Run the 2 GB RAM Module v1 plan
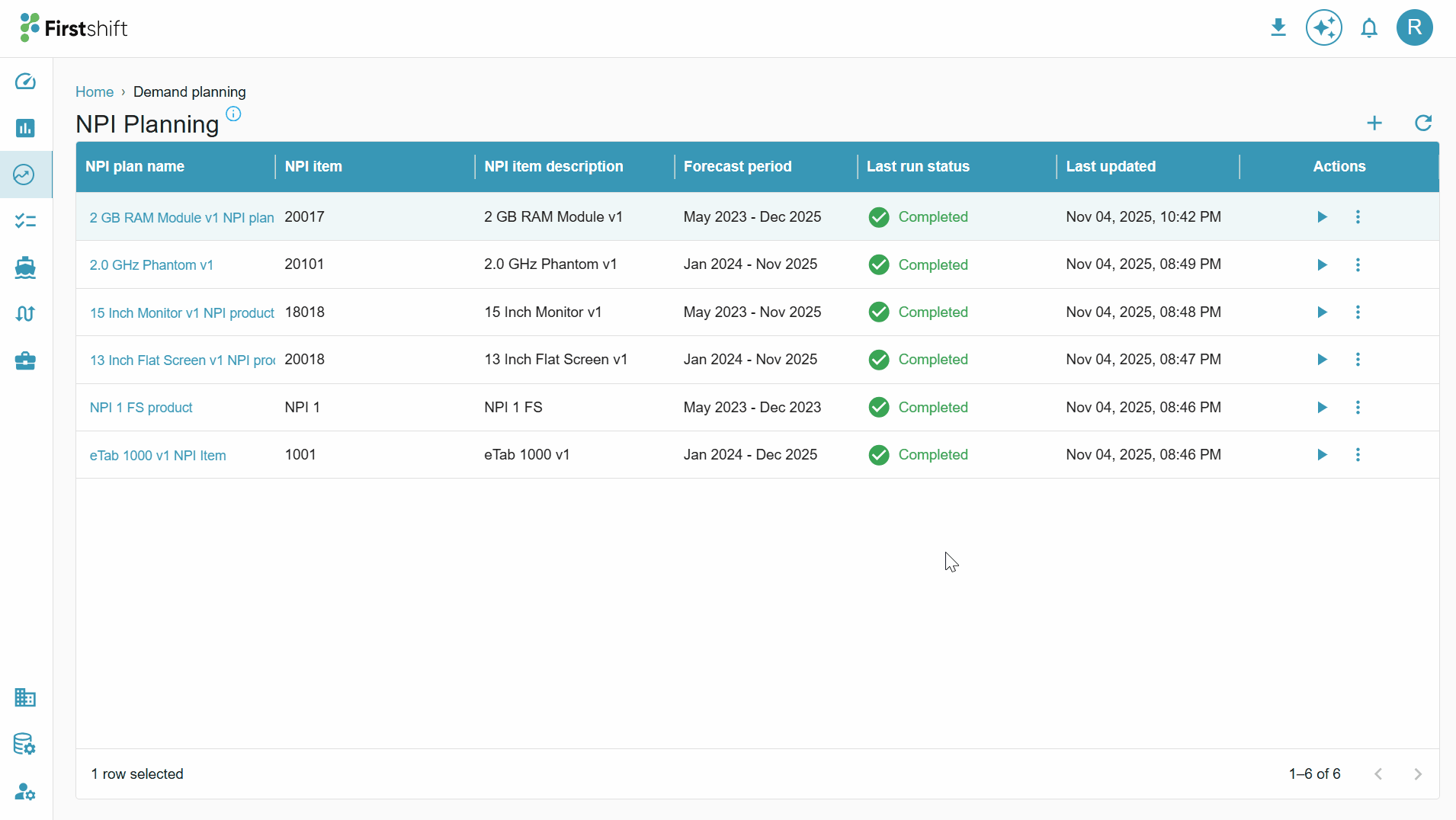This screenshot has height=820, width=1456. pos(1322,217)
